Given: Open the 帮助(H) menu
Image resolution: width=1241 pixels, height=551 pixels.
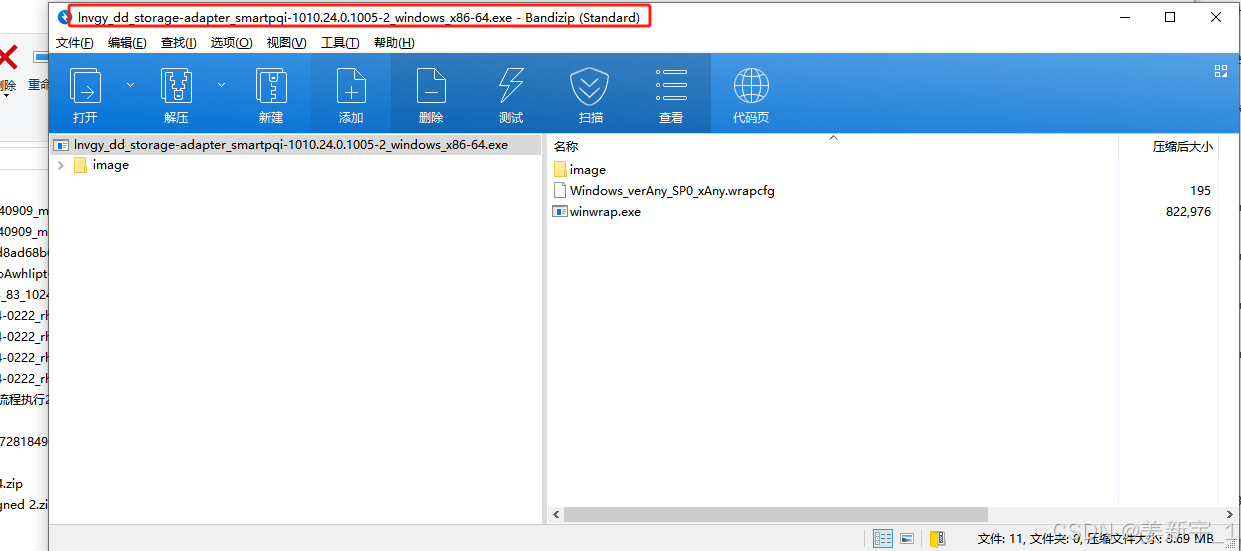Looking at the screenshot, I should pyautogui.click(x=394, y=43).
